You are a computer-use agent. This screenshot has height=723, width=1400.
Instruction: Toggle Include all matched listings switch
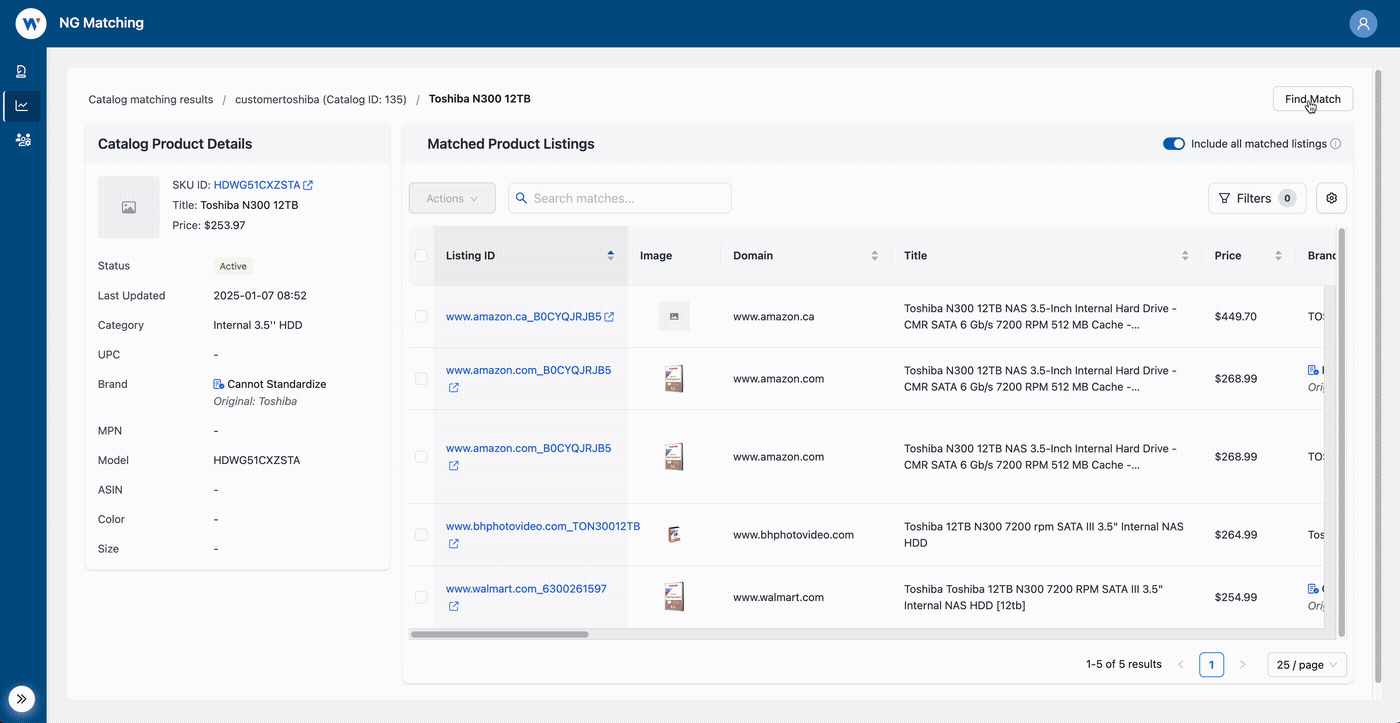click(x=1174, y=144)
